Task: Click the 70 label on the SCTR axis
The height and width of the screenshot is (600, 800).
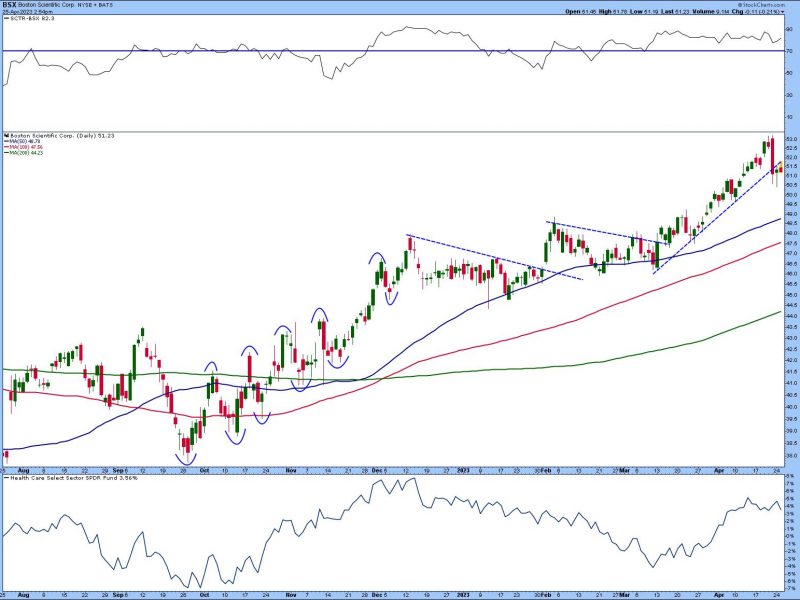Action: (789, 51)
